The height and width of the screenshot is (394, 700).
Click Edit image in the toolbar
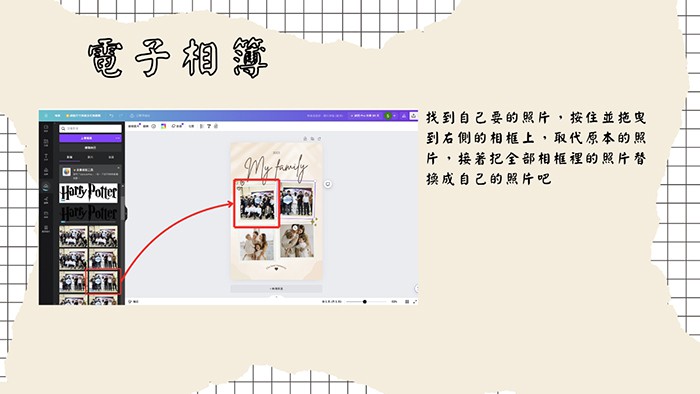pos(134,126)
